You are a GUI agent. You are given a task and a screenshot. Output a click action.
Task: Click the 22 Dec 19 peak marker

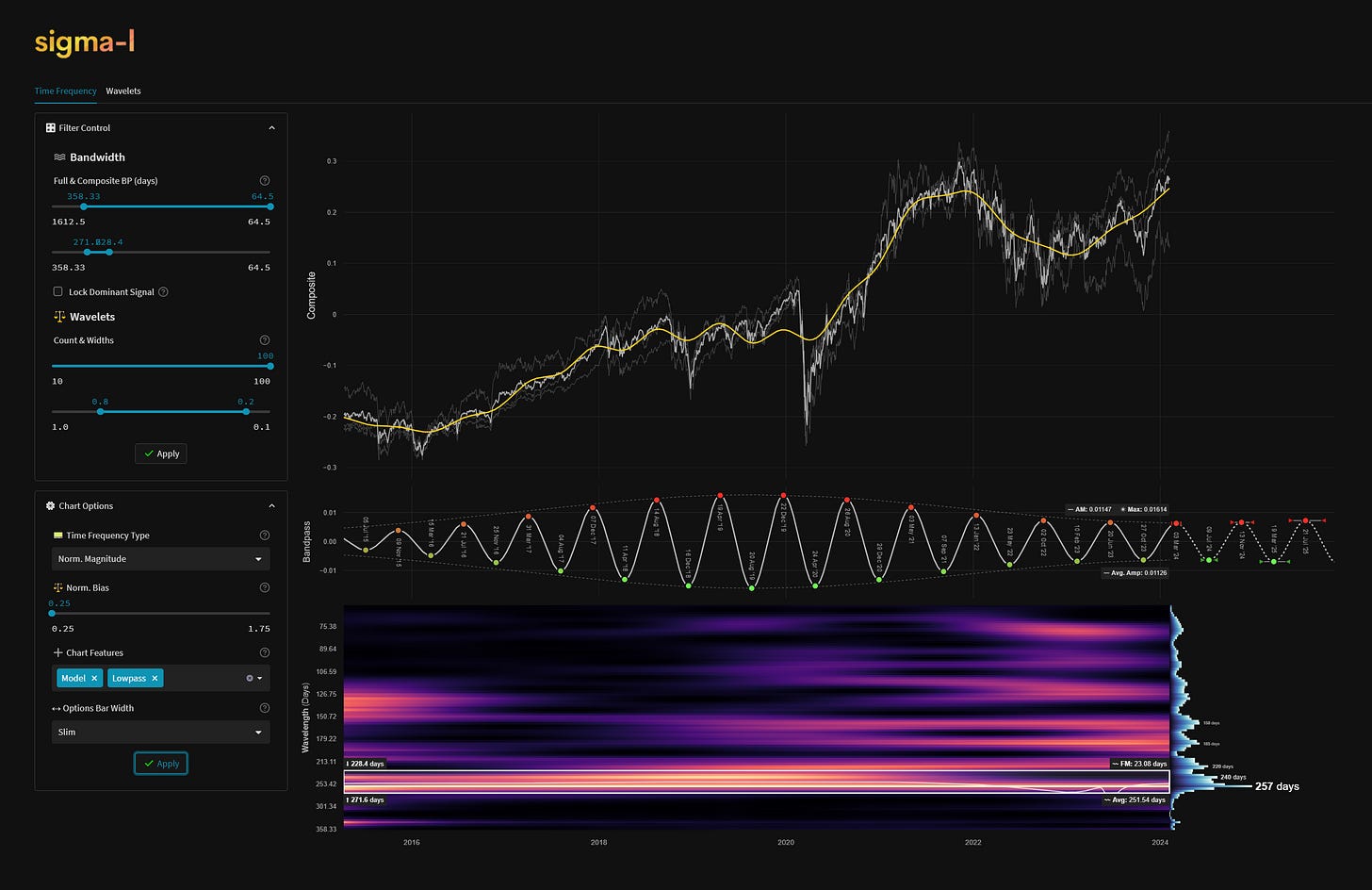(x=784, y=495)
